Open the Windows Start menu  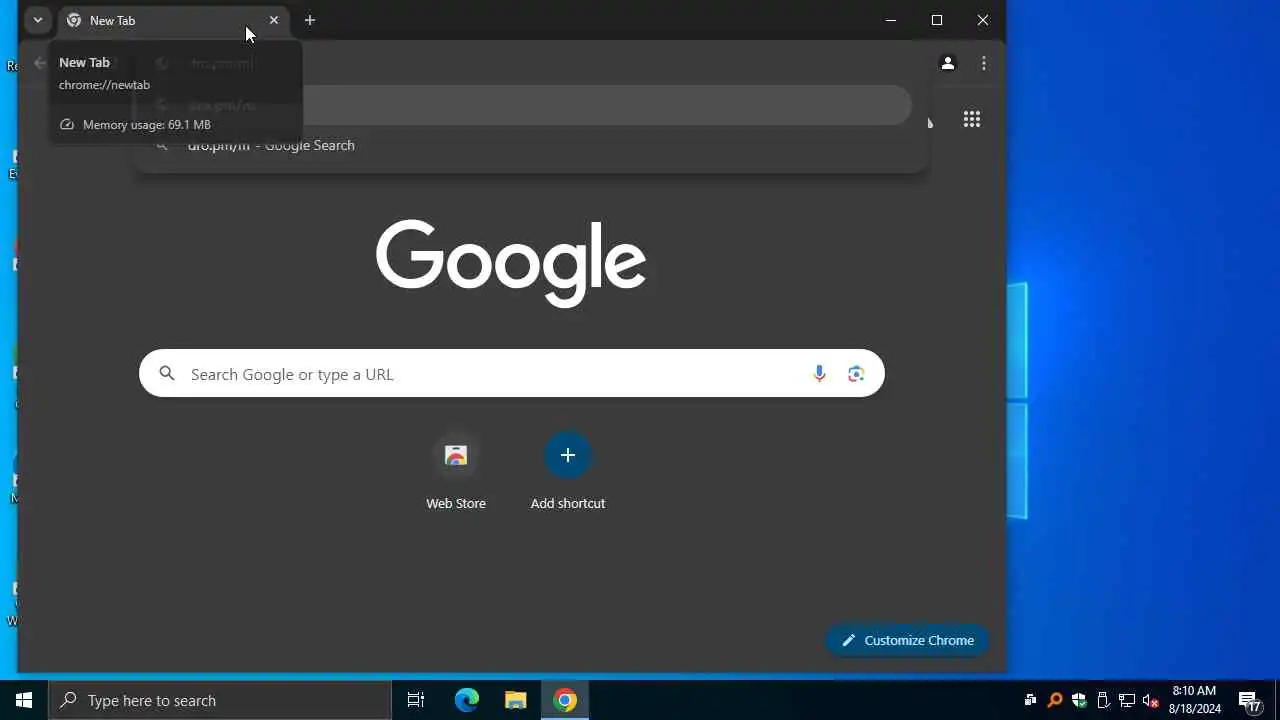[x=24, y=700]
